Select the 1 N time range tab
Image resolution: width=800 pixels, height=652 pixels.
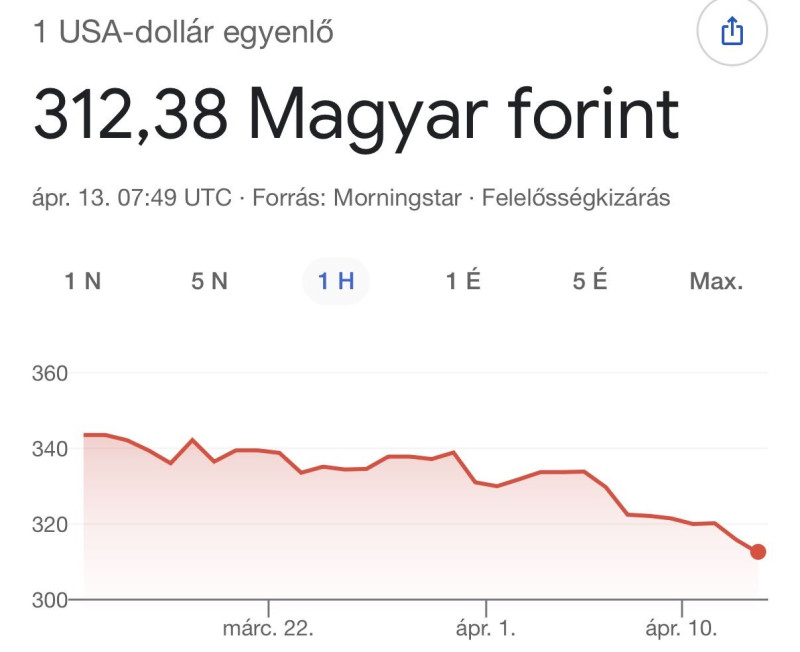(x=83, y=281)
